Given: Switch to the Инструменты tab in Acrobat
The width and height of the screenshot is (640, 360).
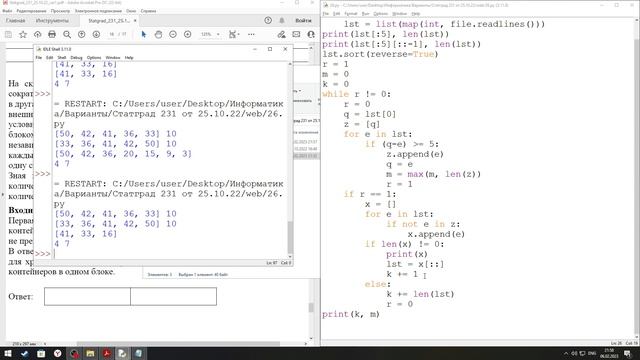Looking at the screenshot, I should (x=52, y=20).
